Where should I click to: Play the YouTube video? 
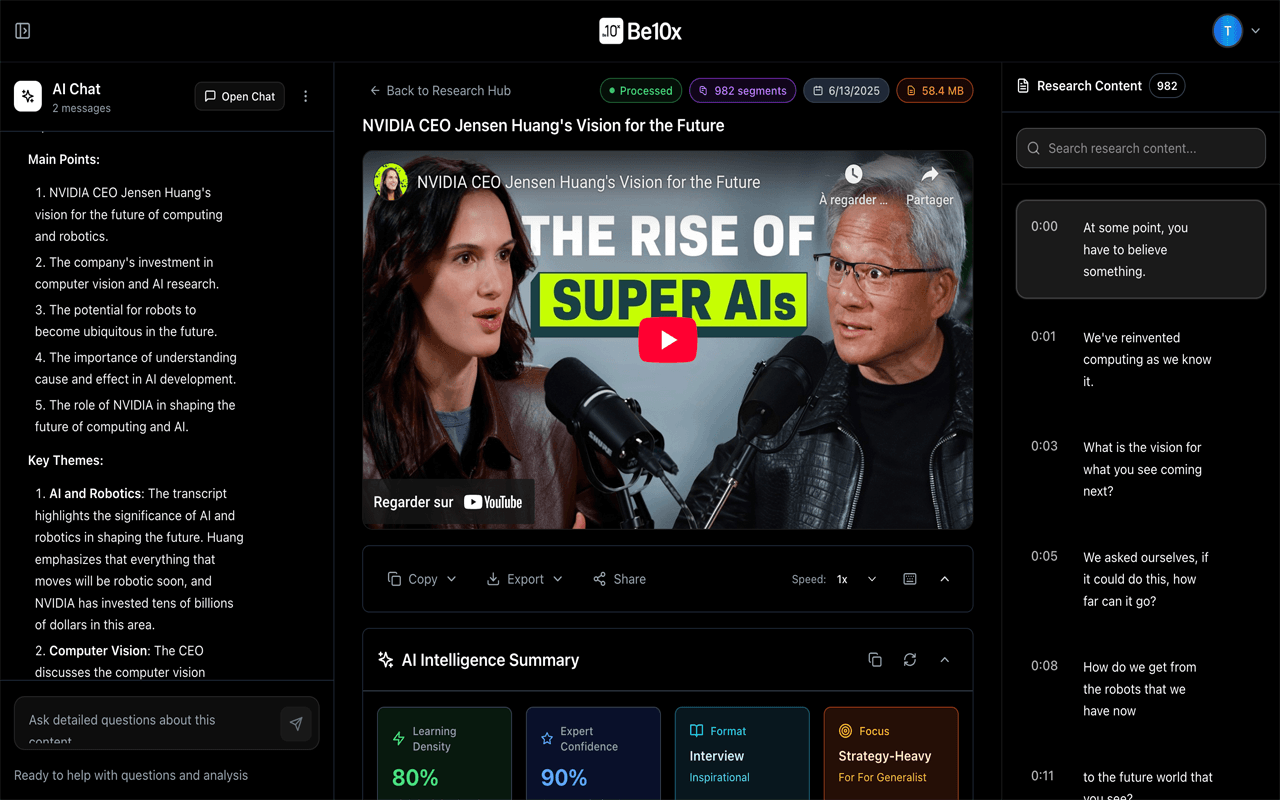click(x=667, y=340)
